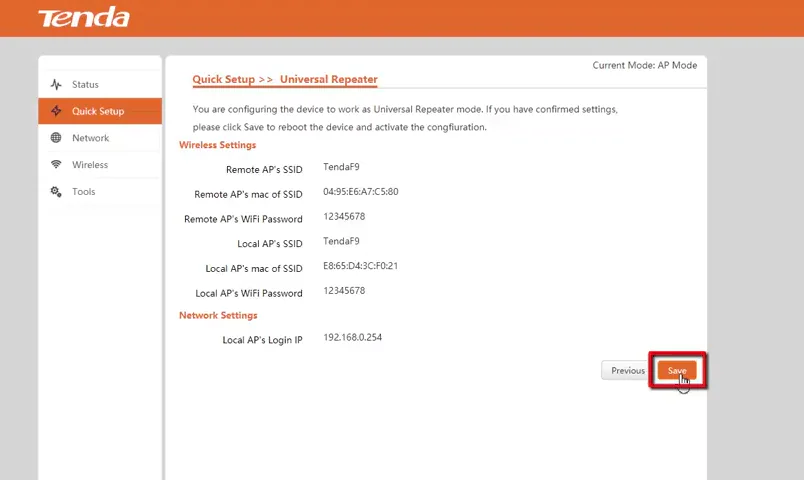Click the Wireless wifi signal icon
Image resolution: width=804 pixels, height=480 pixels.
point(56,164)
